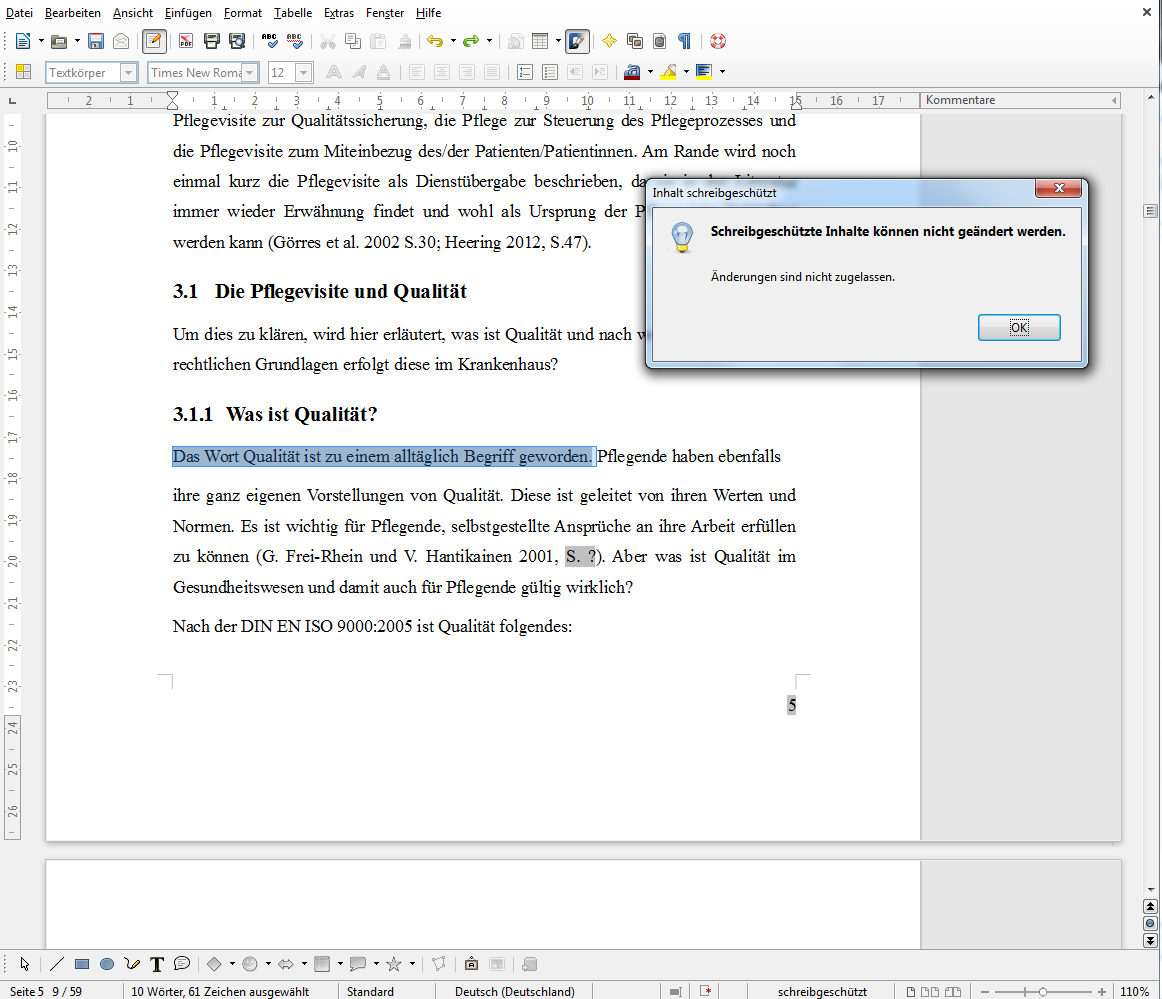Open the Fontwork Gallery icon
This screenshot has height=999, width=1162.
click(x=471, y=964)
